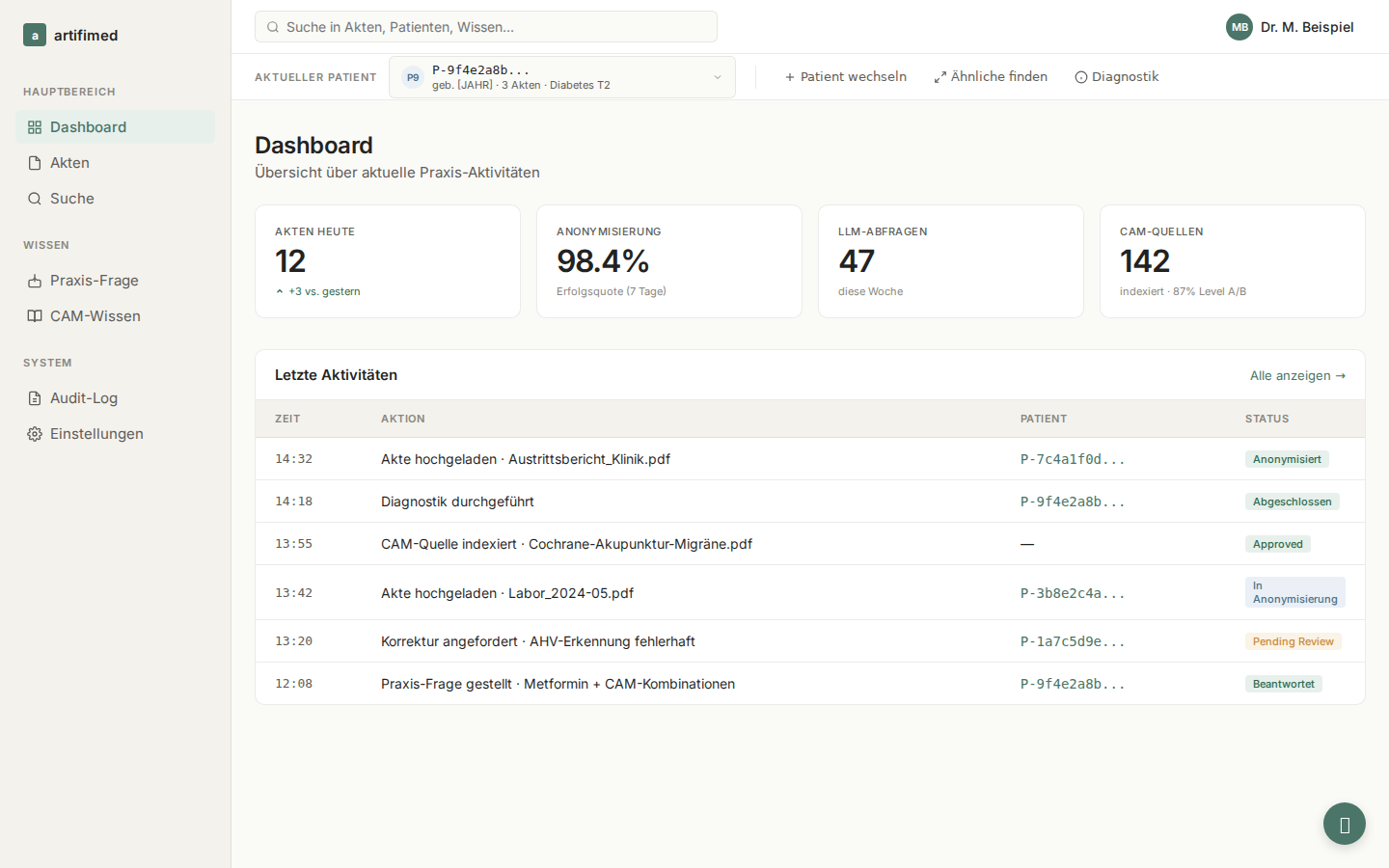
Task: Click the plus icon beside Patient wechseln
Action: pyautogui.click(x=790, y=77)
